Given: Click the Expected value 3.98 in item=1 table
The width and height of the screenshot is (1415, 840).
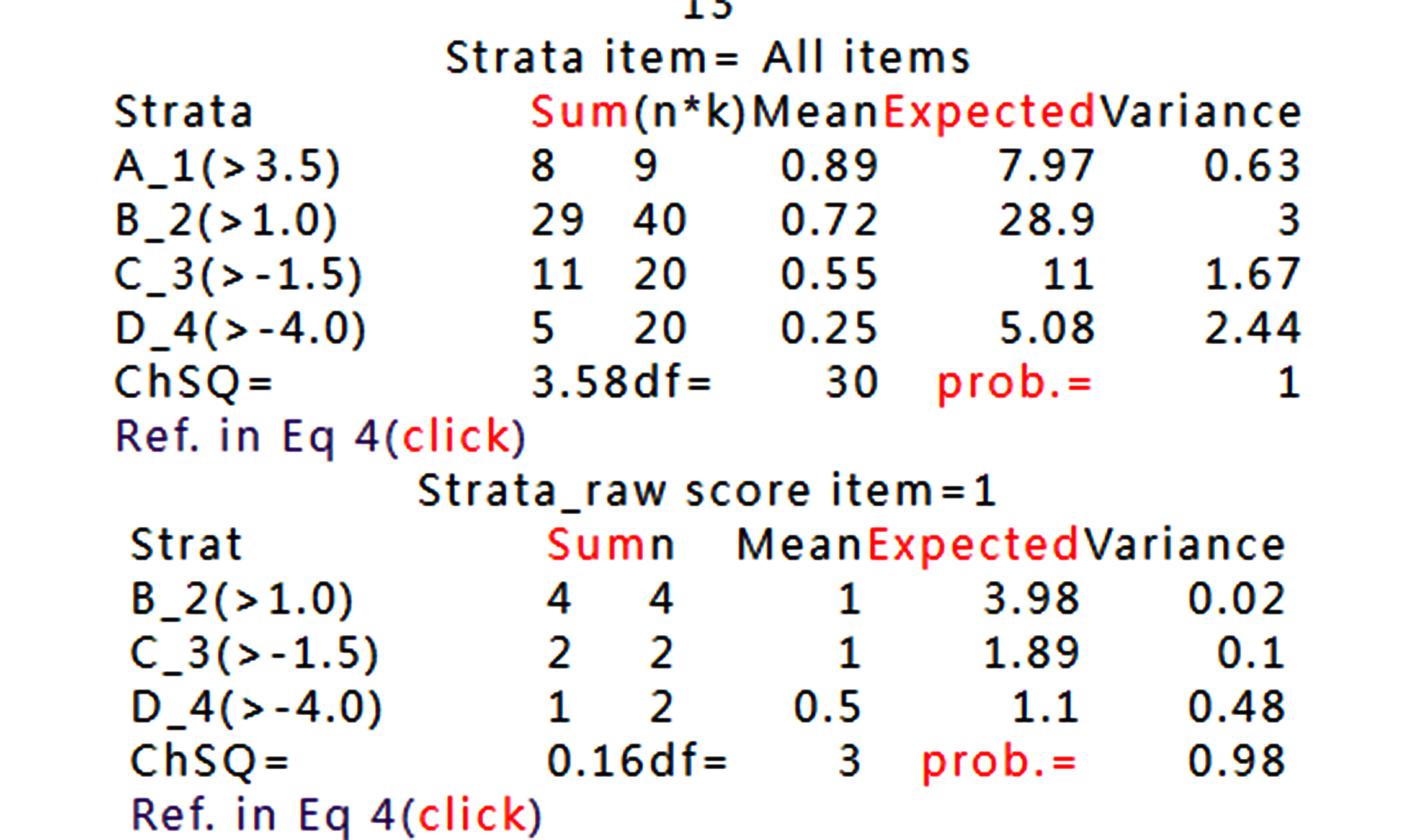Looking at the screenshot, I should tap(1031, 598).
